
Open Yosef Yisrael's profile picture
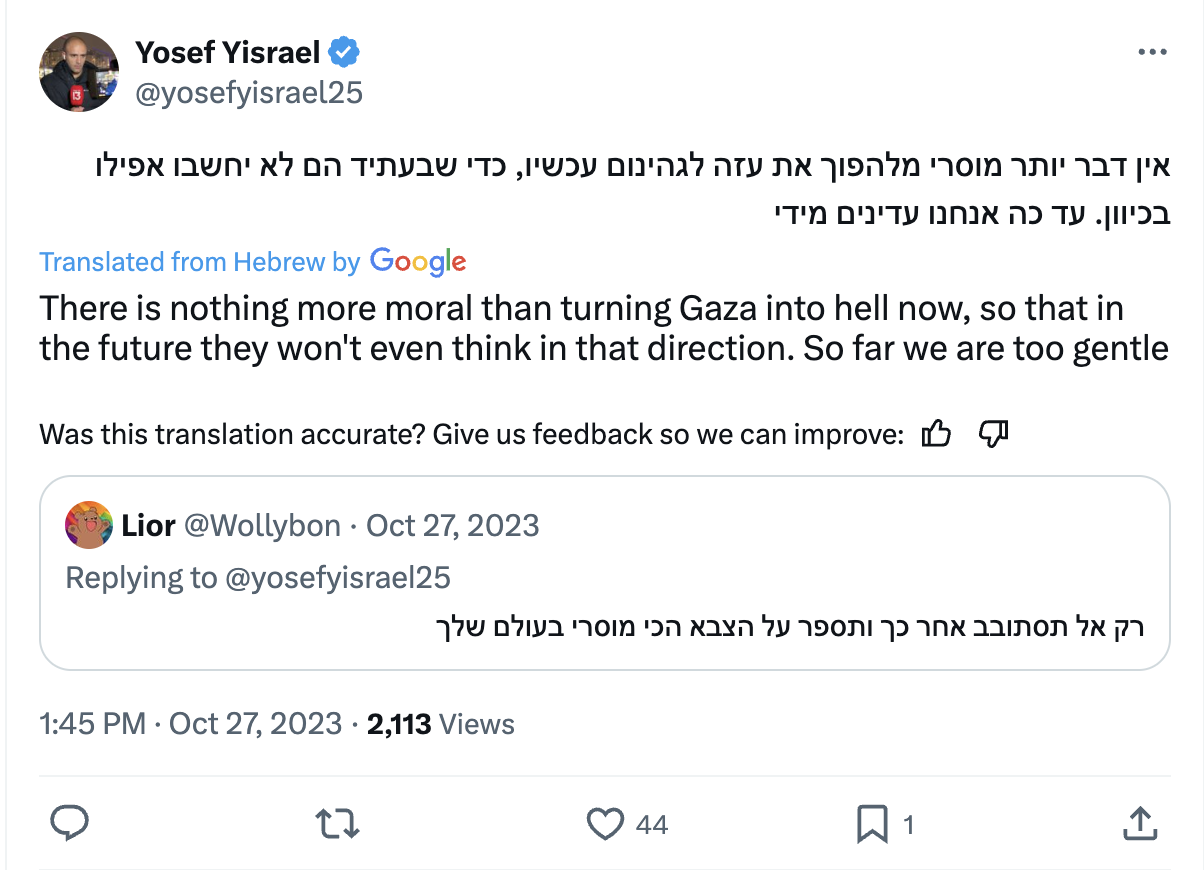79,71
